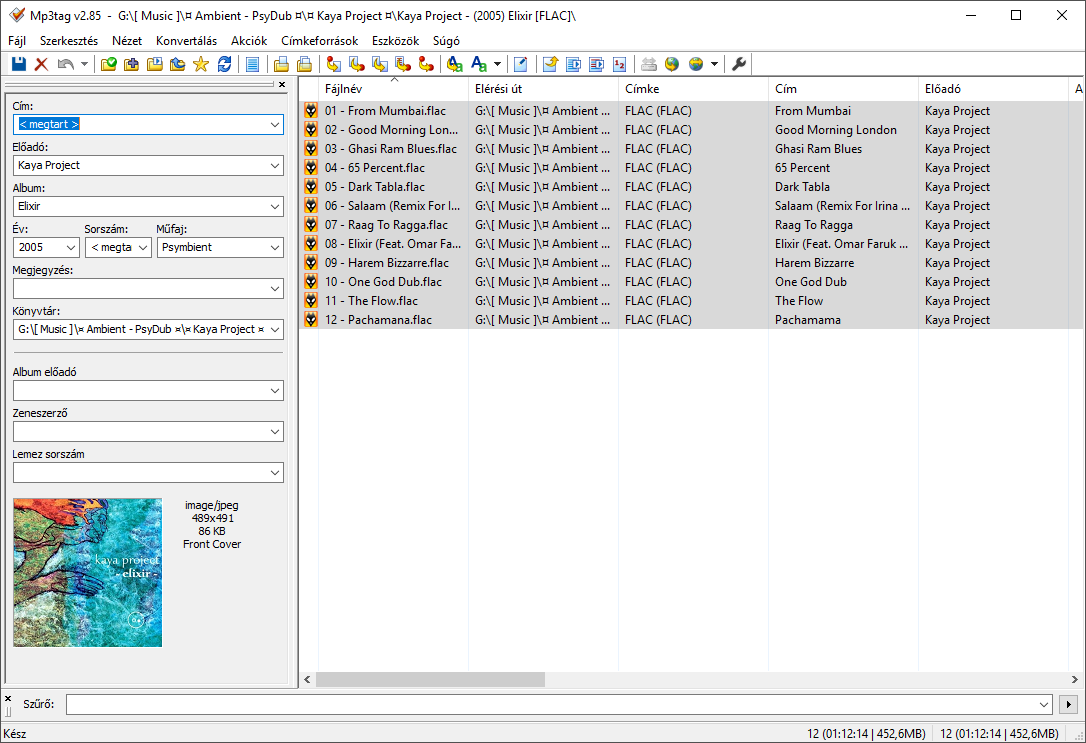Refresh file list with blue arrows icon
The height and width of the screenshot is (743, 1086).
click(224, 64)
